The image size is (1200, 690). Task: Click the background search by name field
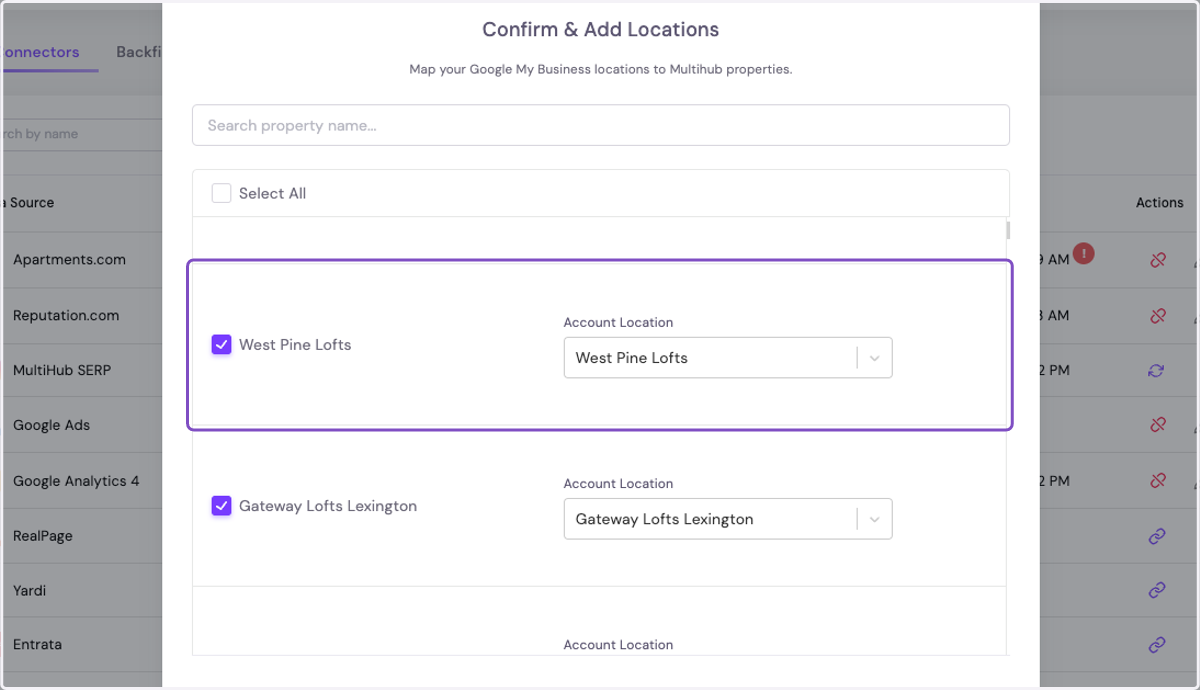81,134
